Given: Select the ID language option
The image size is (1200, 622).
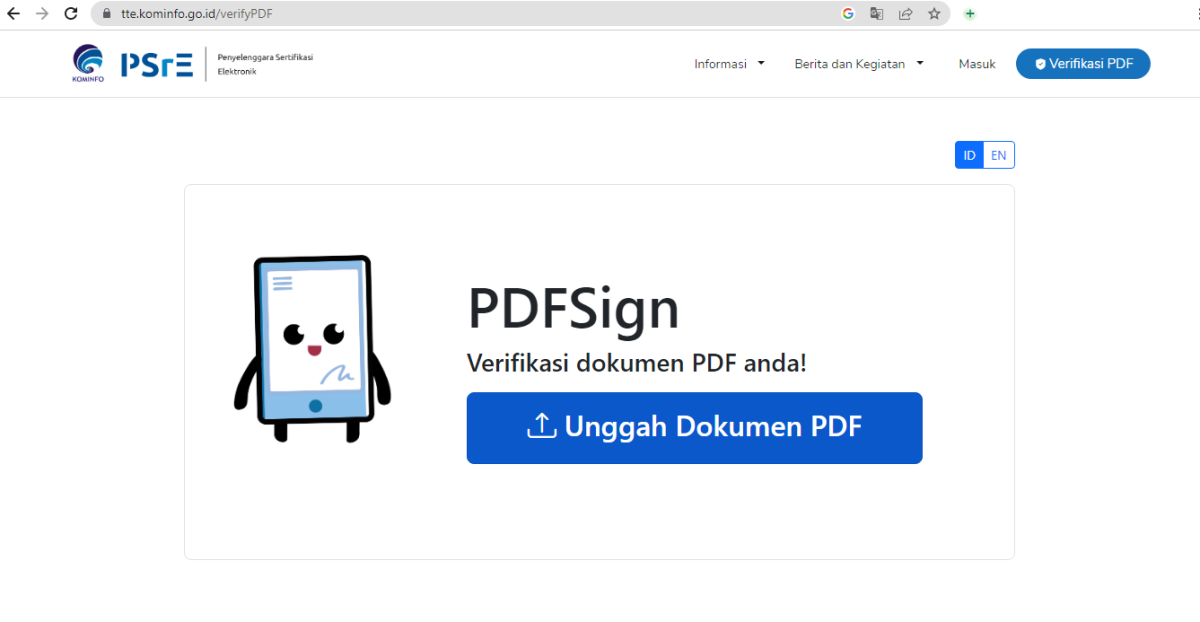Looking at the screenshot, I should [970, 155].
